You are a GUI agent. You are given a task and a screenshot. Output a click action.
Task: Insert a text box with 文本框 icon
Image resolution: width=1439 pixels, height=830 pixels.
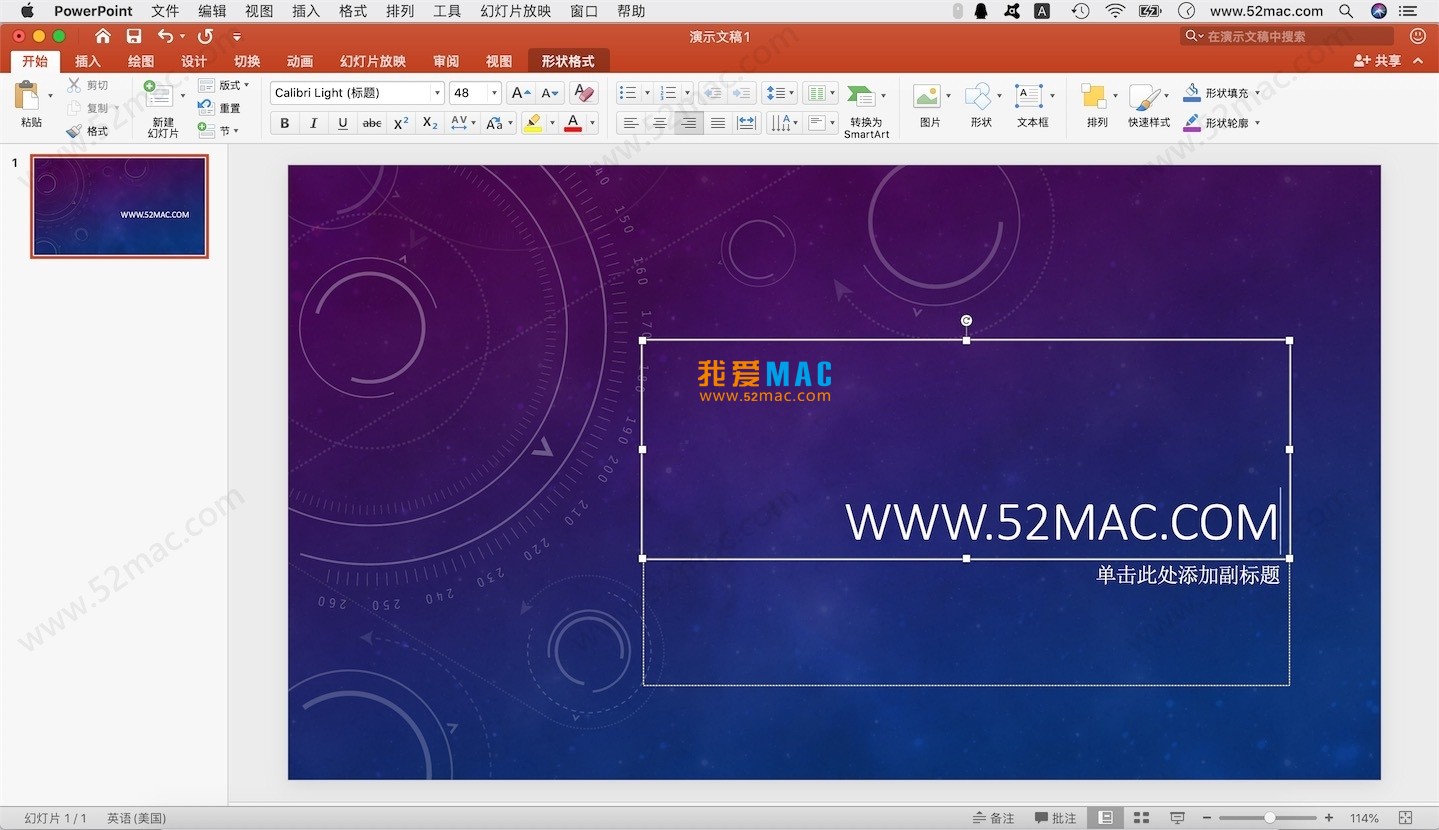(x=1029, y=96)
